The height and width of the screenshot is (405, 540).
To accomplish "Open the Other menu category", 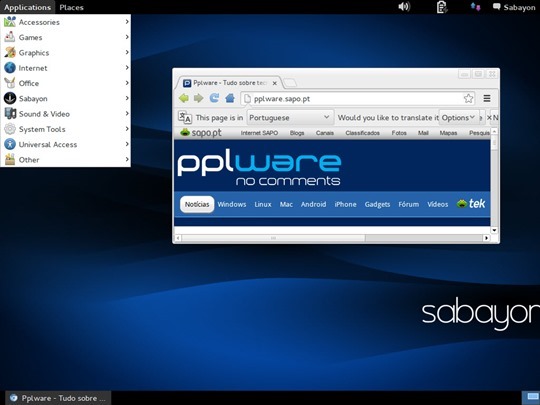I will pos(65,159).
